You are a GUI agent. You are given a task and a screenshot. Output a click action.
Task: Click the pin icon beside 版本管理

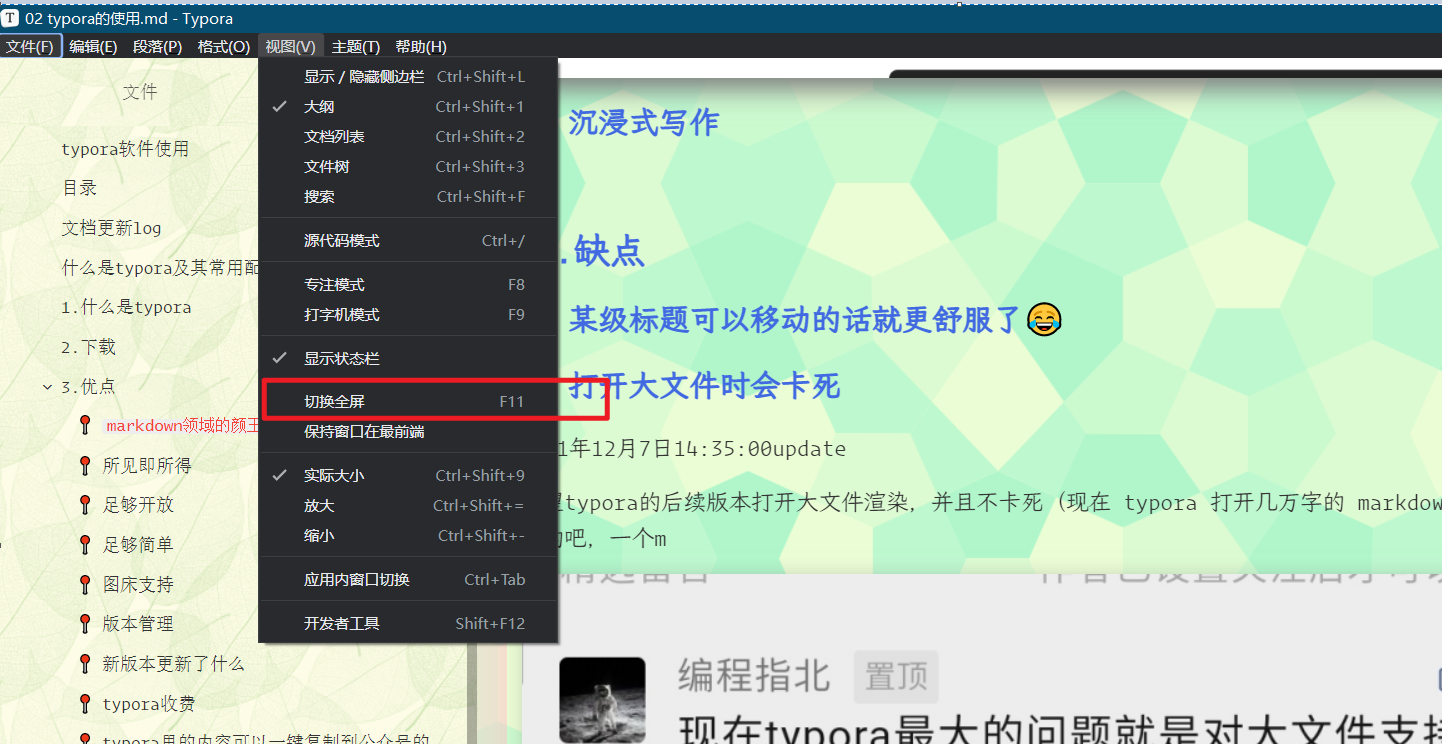pos(85,624)
